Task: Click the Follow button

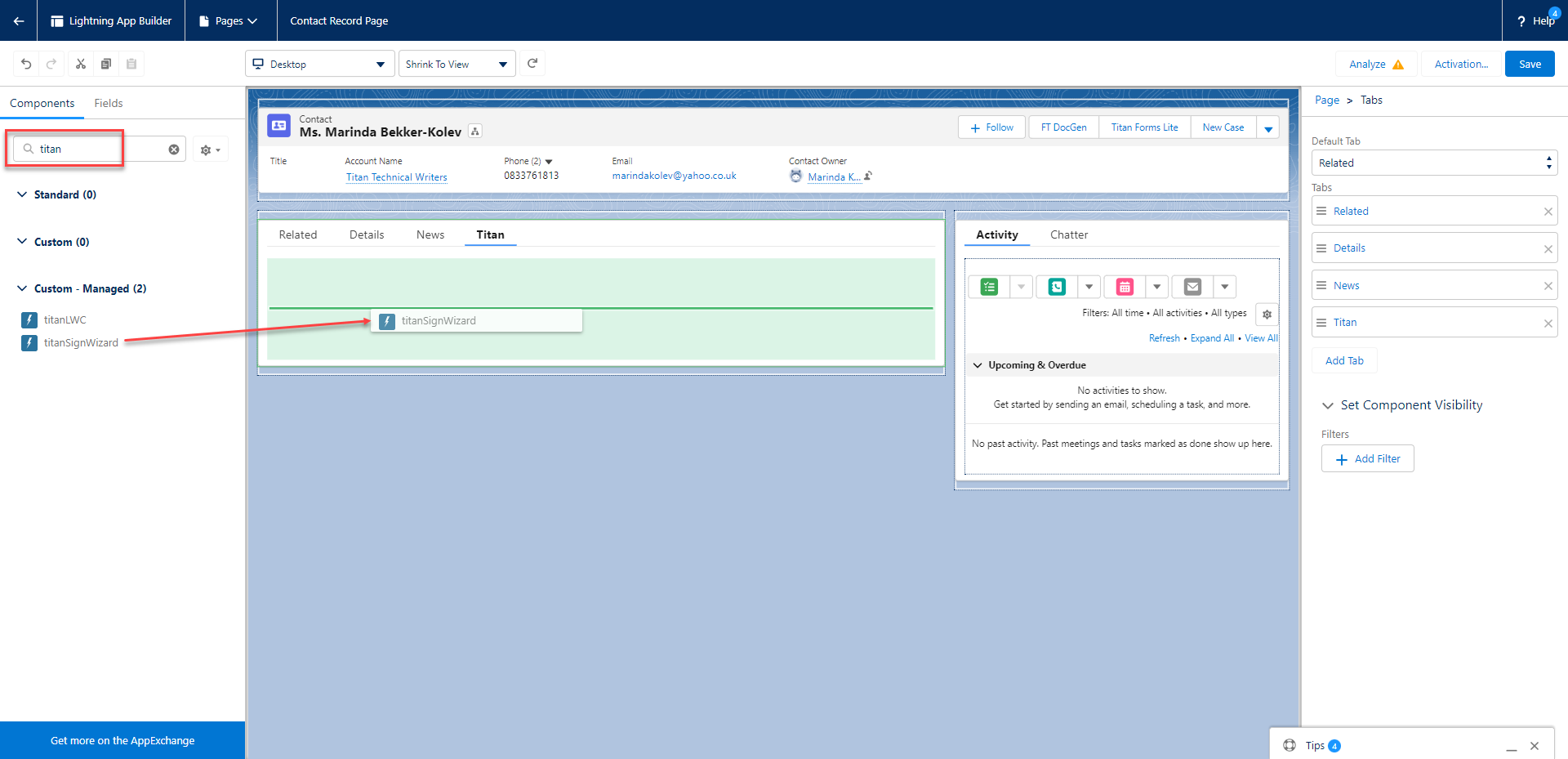Action: pyautogui.click(x=991, y=127)
